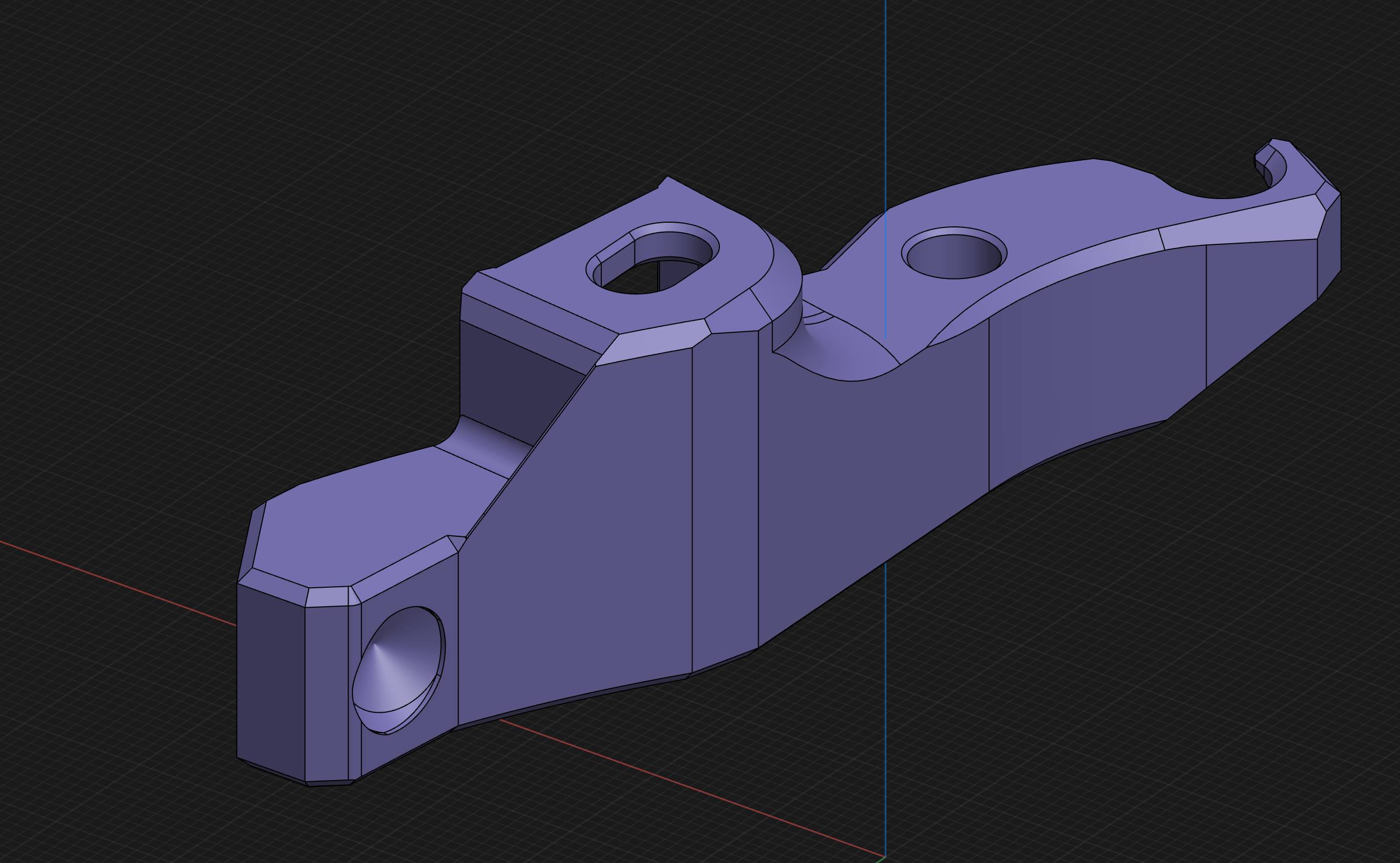Select the light chamfer strip along the hook arm
This screenshot has width=1400, height=863.
click(x=1238, y=226)
